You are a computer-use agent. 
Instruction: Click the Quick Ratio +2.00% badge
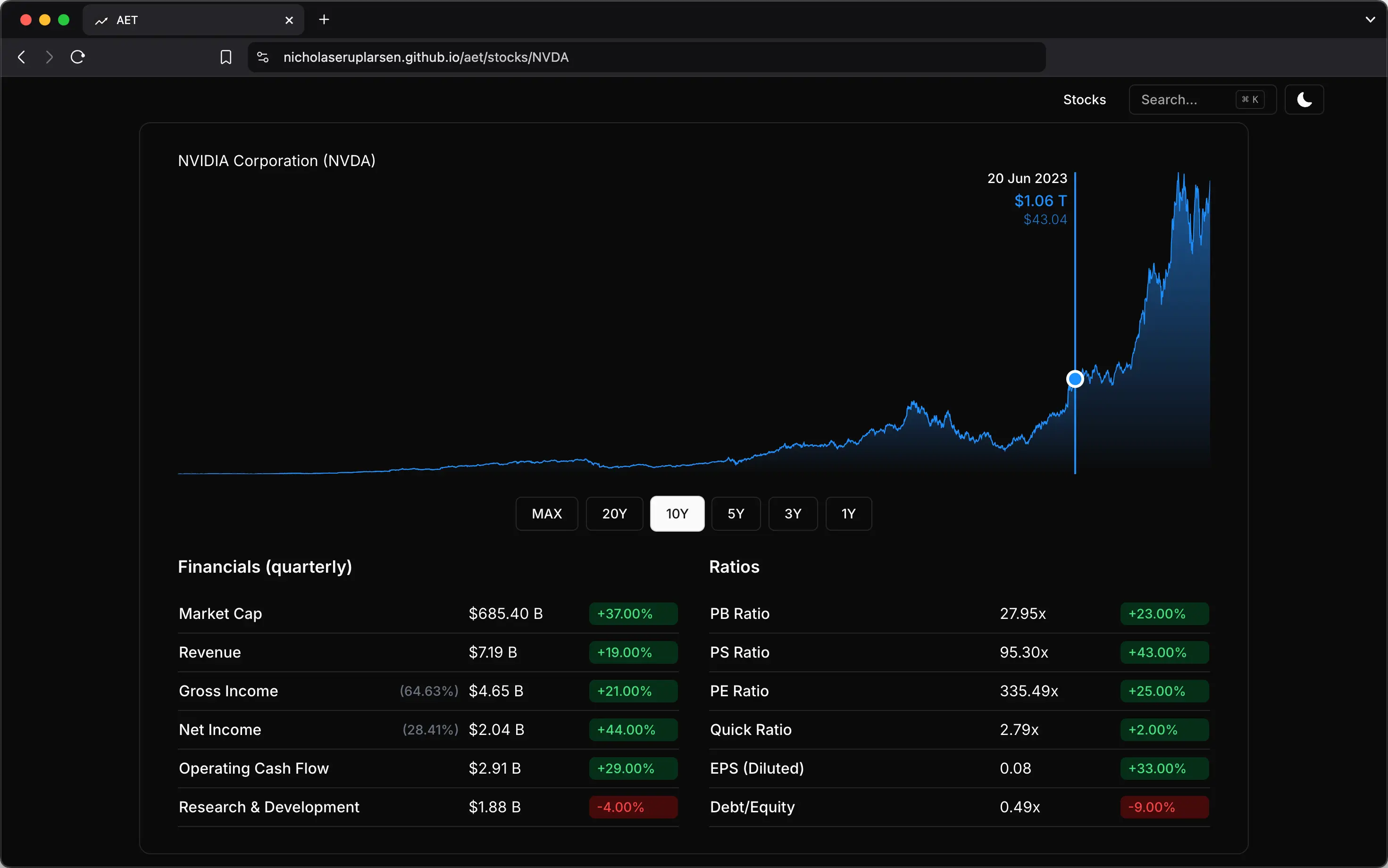tap(1165, 730)
